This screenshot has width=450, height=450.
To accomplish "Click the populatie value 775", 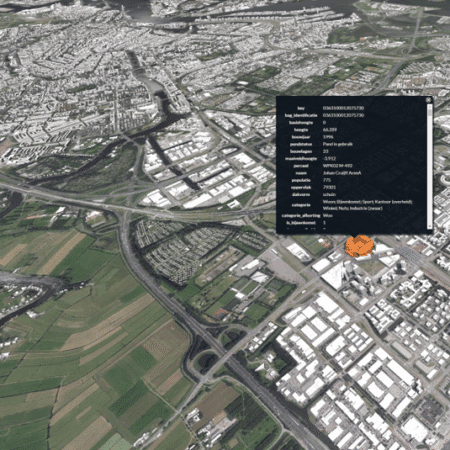I will [327, 180].
